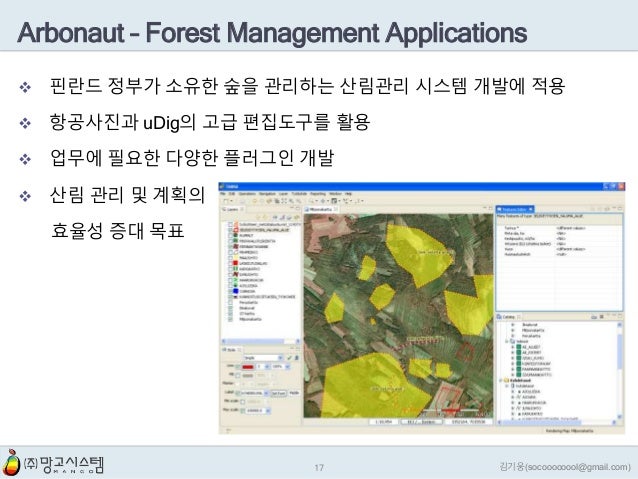Open the Edit menu in uDig
638x479 pixels.
(x=232, y=194)
